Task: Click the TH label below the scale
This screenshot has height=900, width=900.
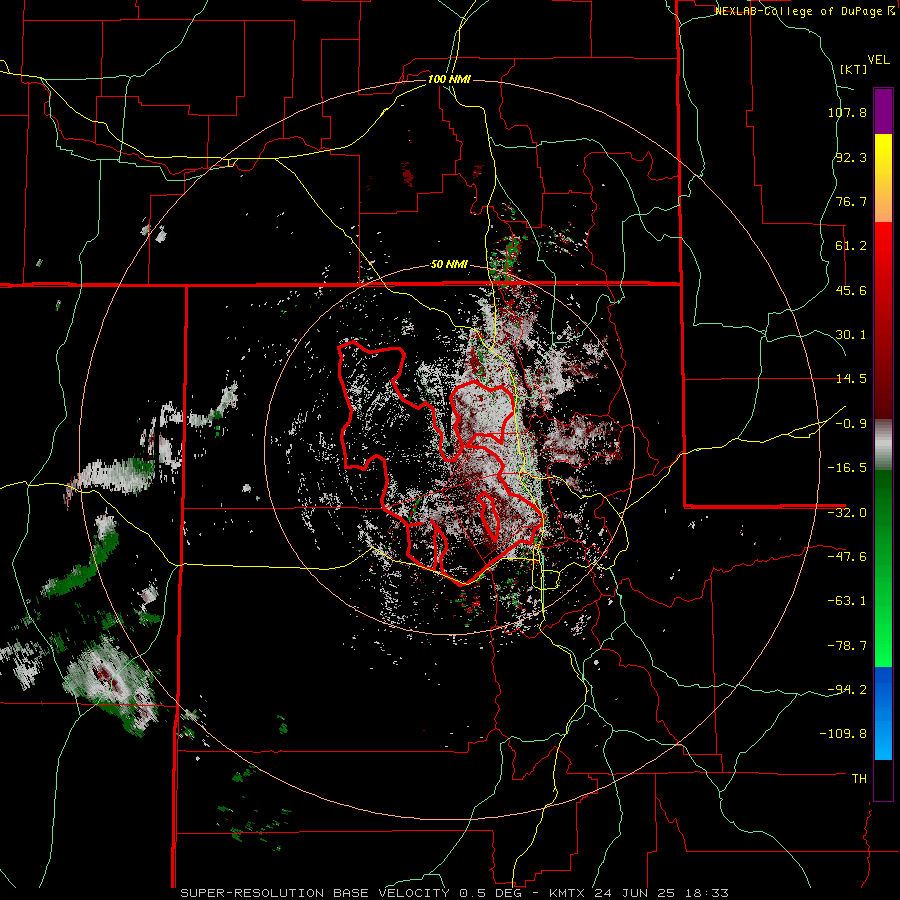Action: [x=859, y=778]
